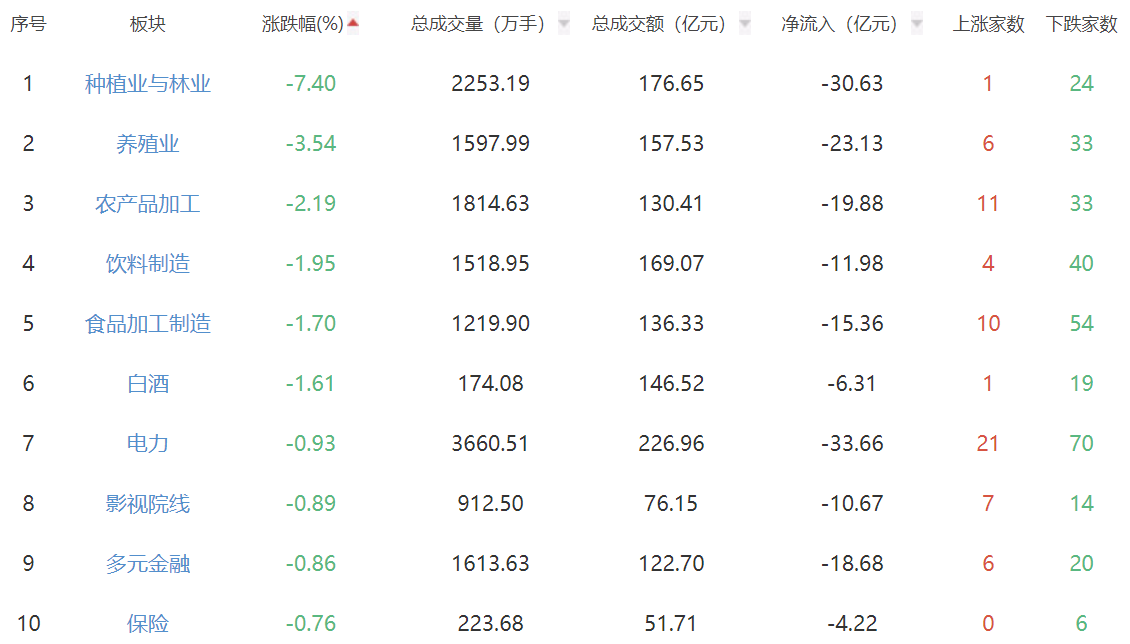The width and height of the screenshot is (1130, 644).
Task: Open the 食品加工制造 sector page
Action: 148,324
